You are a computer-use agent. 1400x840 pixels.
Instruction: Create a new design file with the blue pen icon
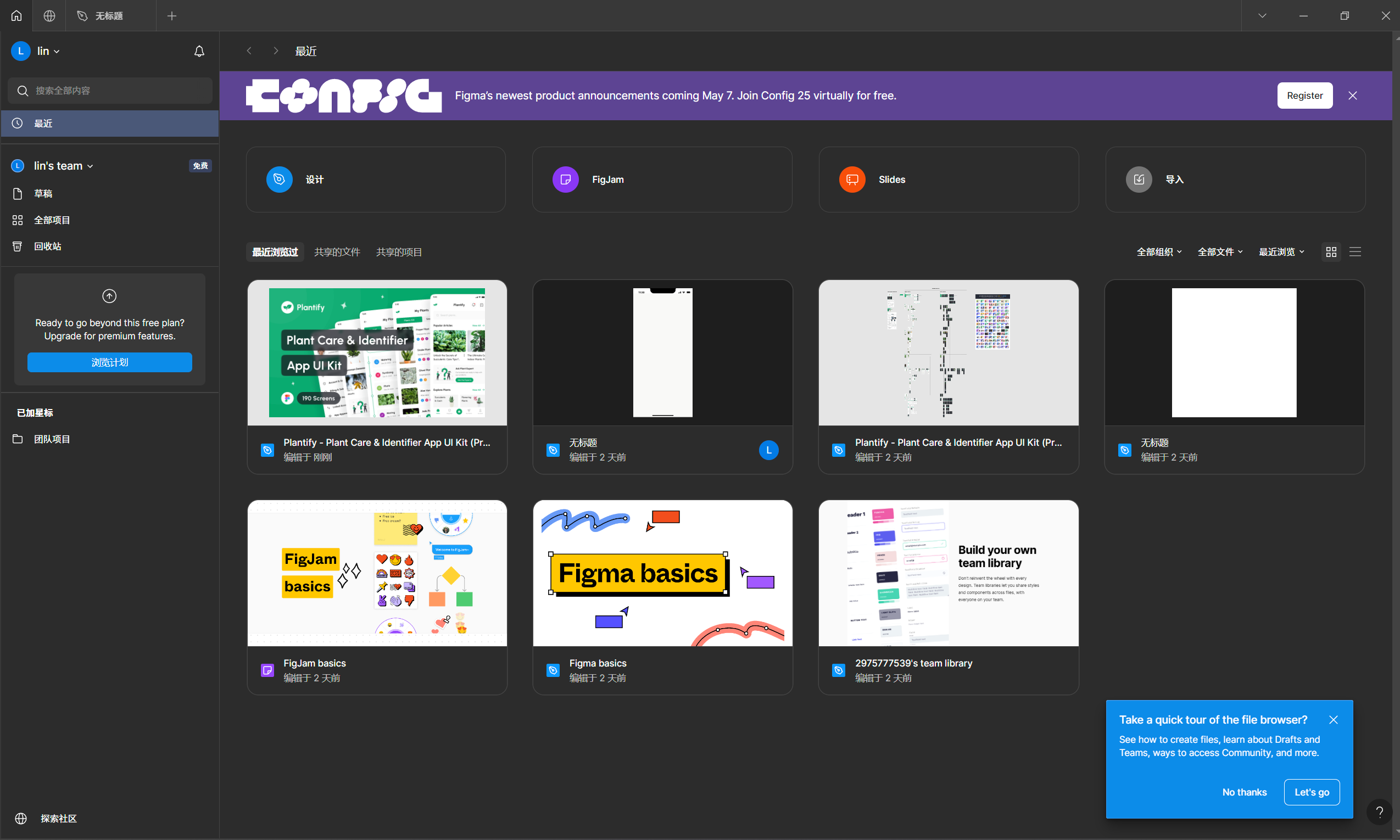point(279,180)
